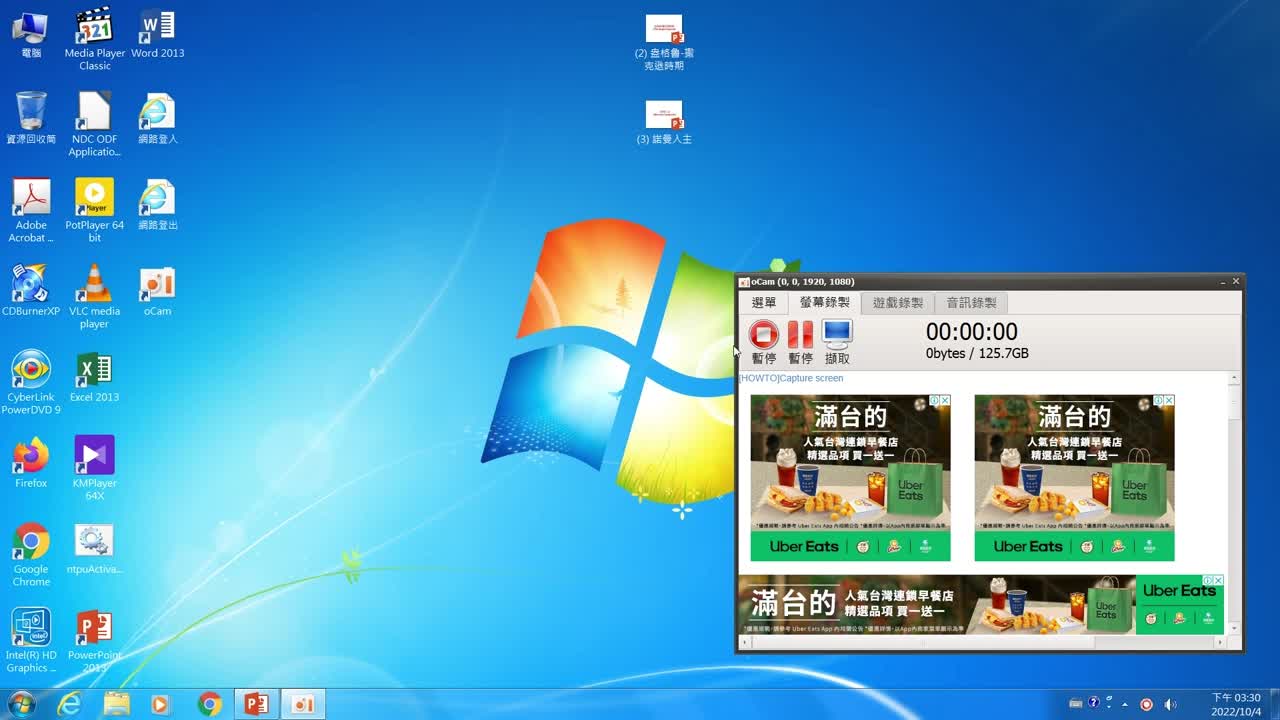Select the Media Player Classic desktop icon

[x=95, y=40]
